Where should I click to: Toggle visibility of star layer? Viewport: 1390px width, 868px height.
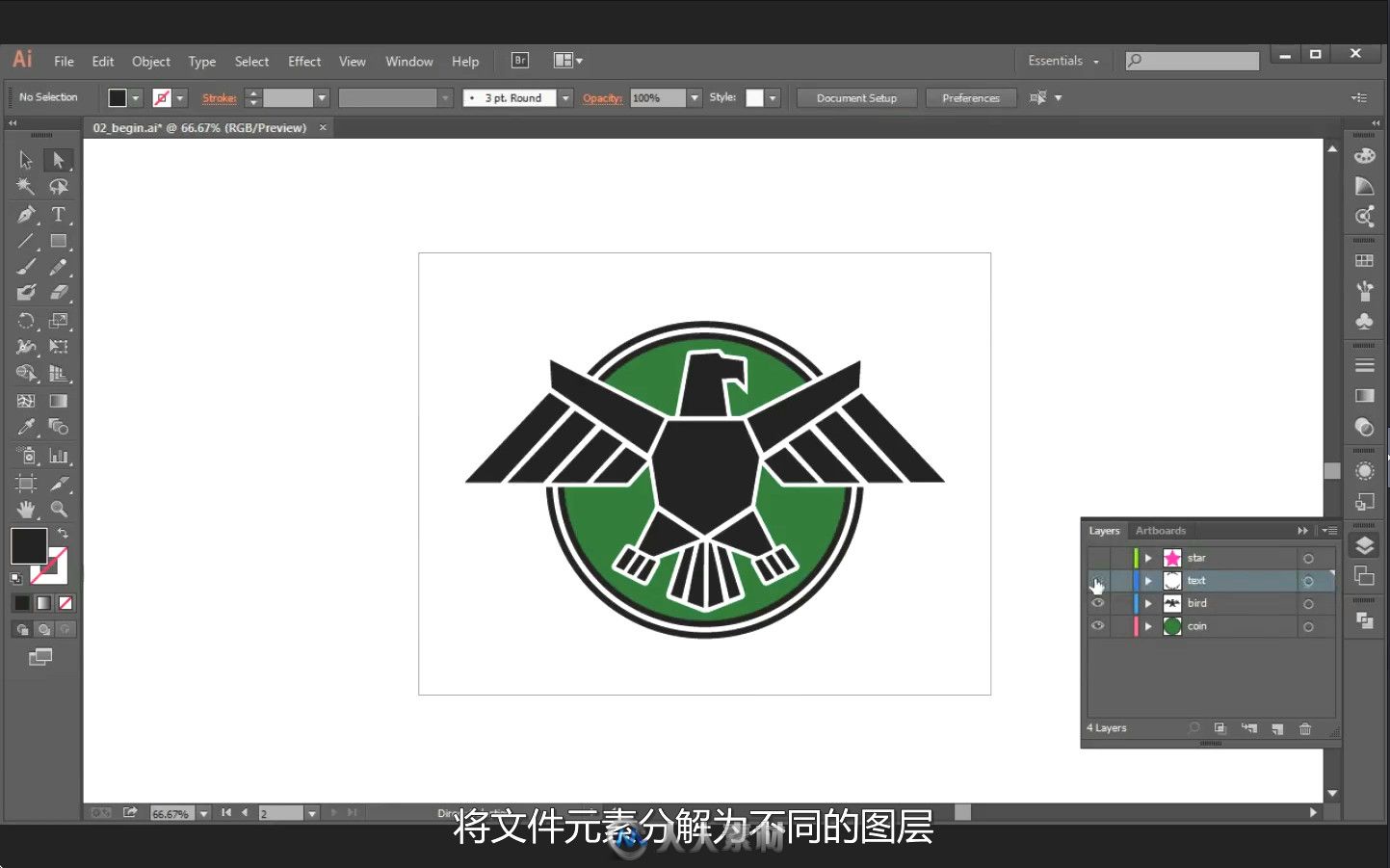tap(1097, 558)
